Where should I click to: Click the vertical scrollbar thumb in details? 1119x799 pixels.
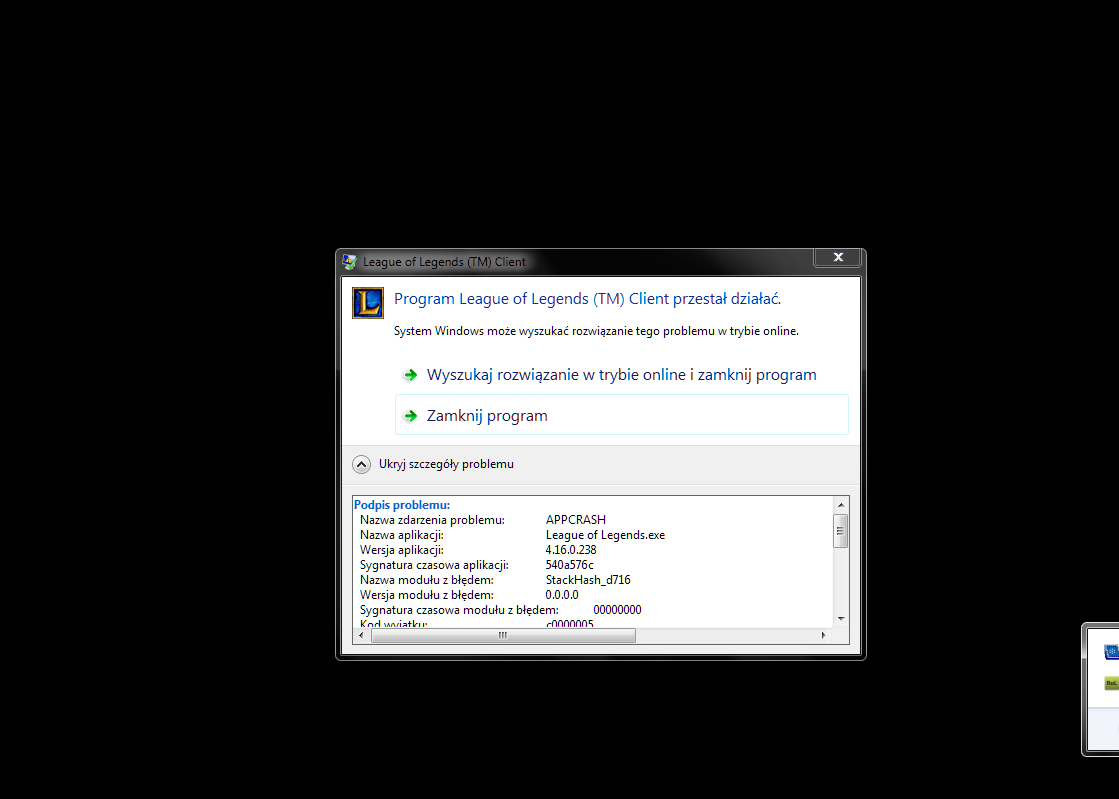[x=841, y=531]
